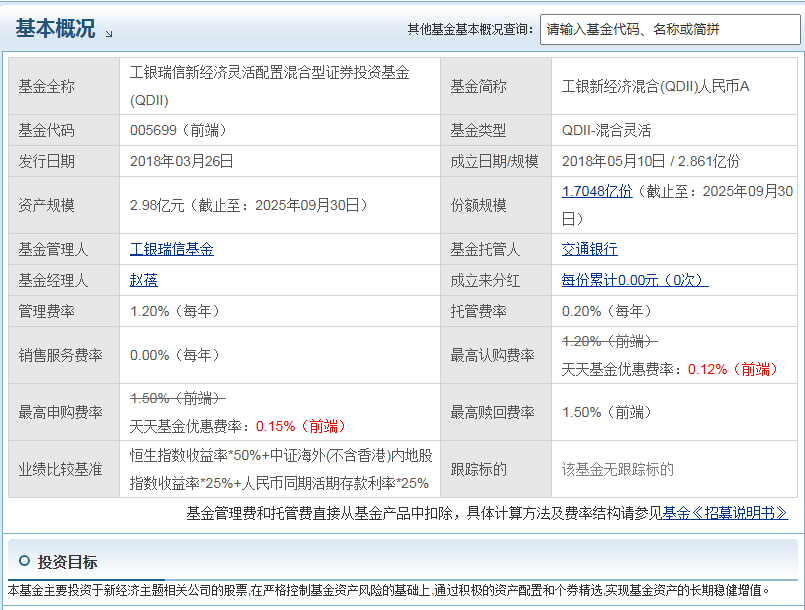The image size is (805, 610).
Task: Click the 最高申购费率 label cell
Action: 64,412
